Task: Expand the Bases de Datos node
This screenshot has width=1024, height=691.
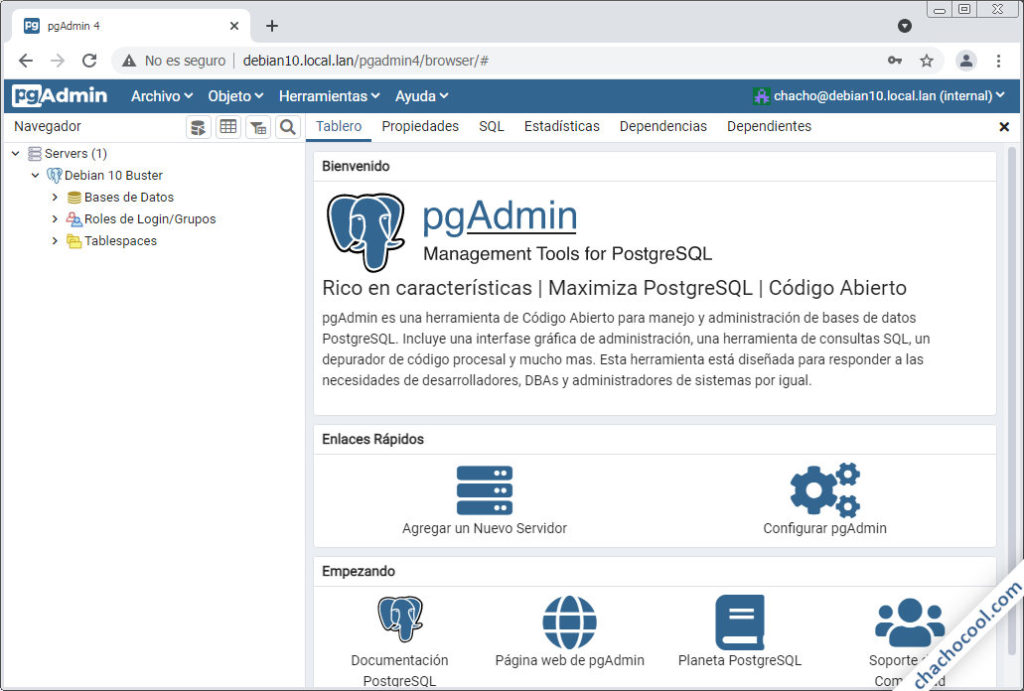Action: click(x=55, y=197)
